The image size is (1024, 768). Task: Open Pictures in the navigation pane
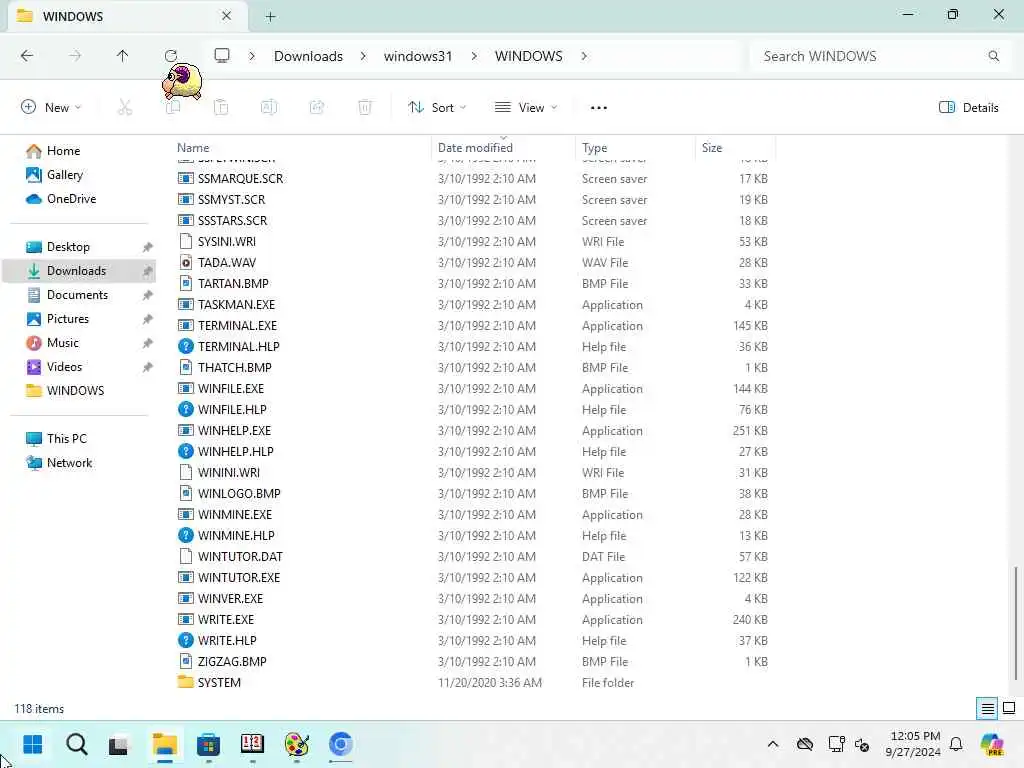tap(67, 319)
